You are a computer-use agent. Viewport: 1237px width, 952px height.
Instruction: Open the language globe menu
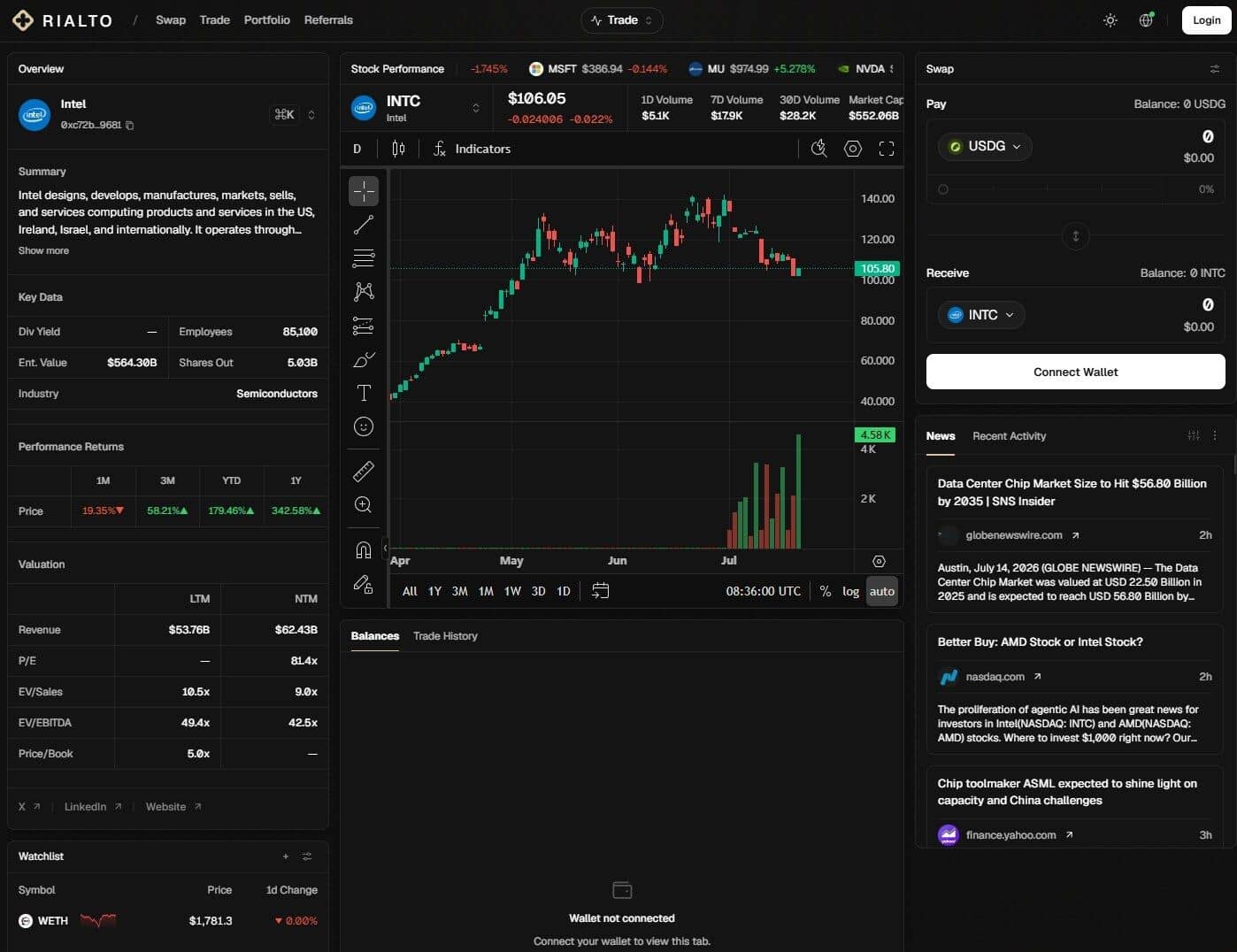point(1146,20)
